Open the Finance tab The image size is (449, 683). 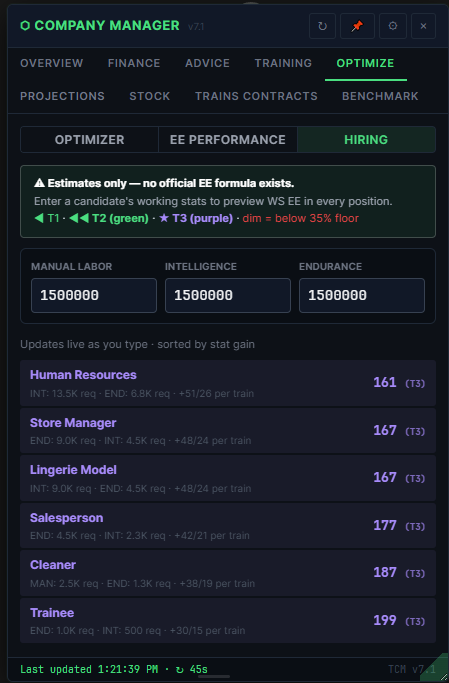coord(134,63)
